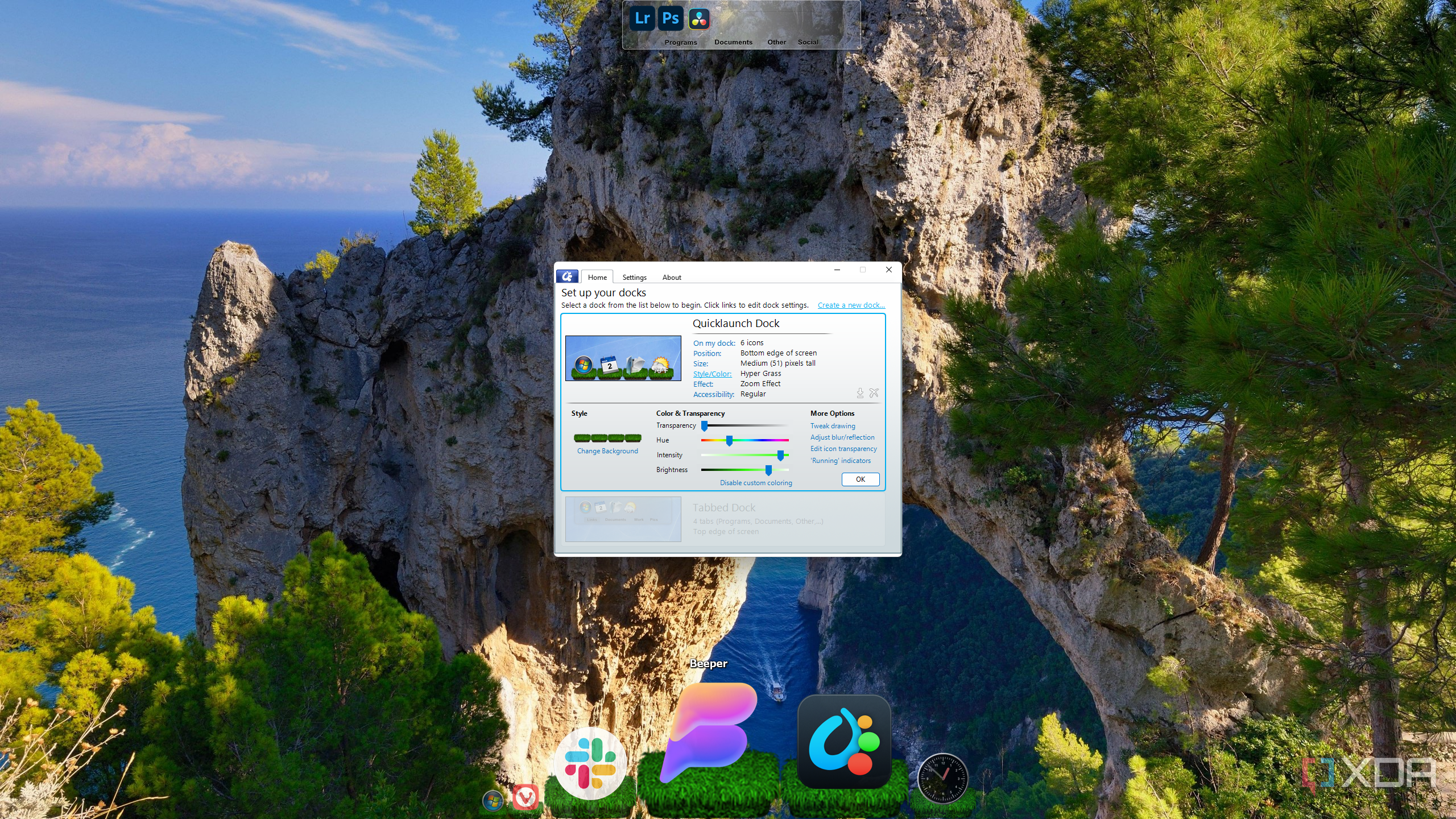
Task: Switch to the Documents tab on the top dock
Action: (733, 42)
